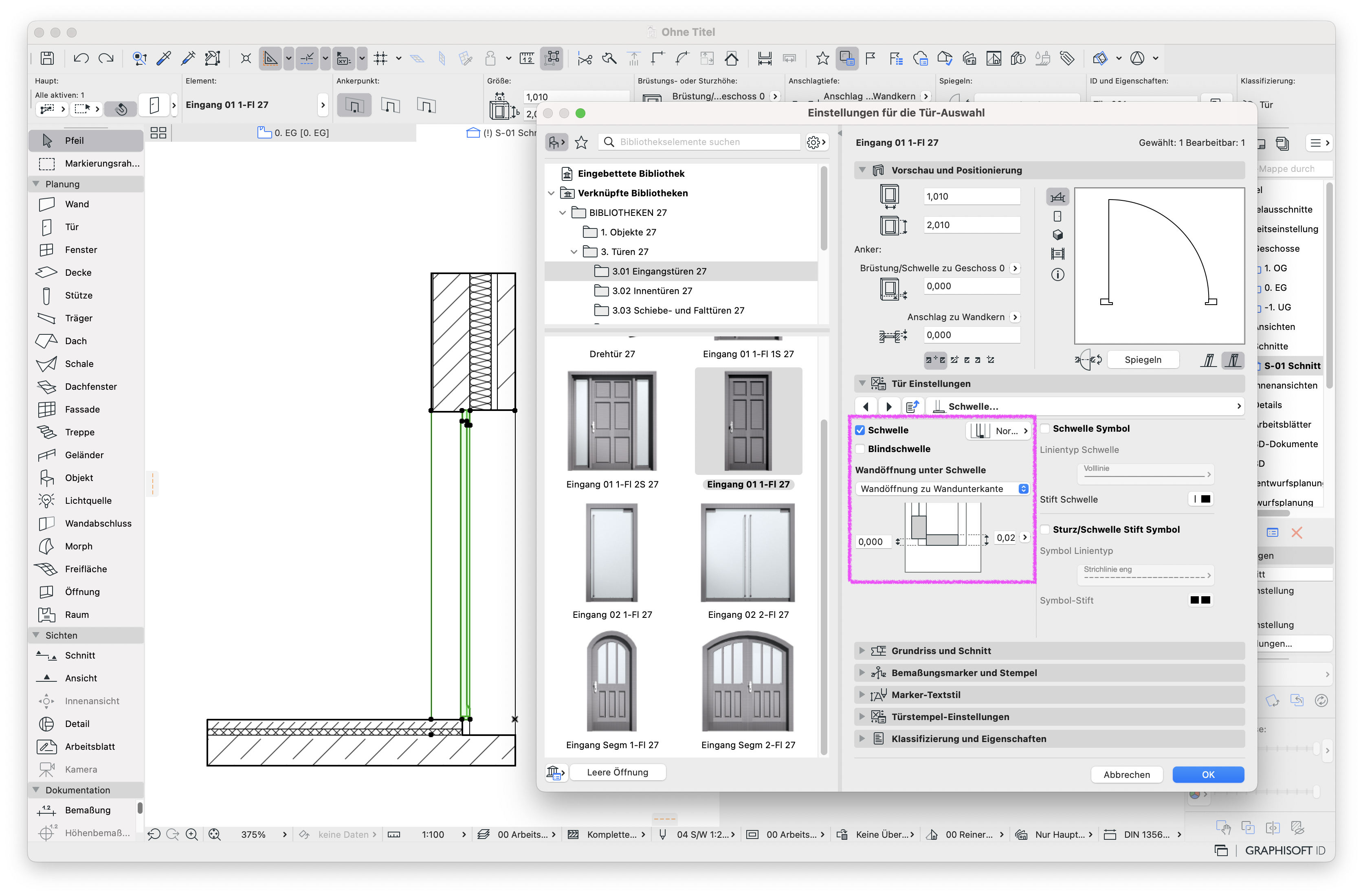The width and height of the screenshot is (1363, 896).
Task: Show 3D preview cube icon
Action: [1058, 235]
